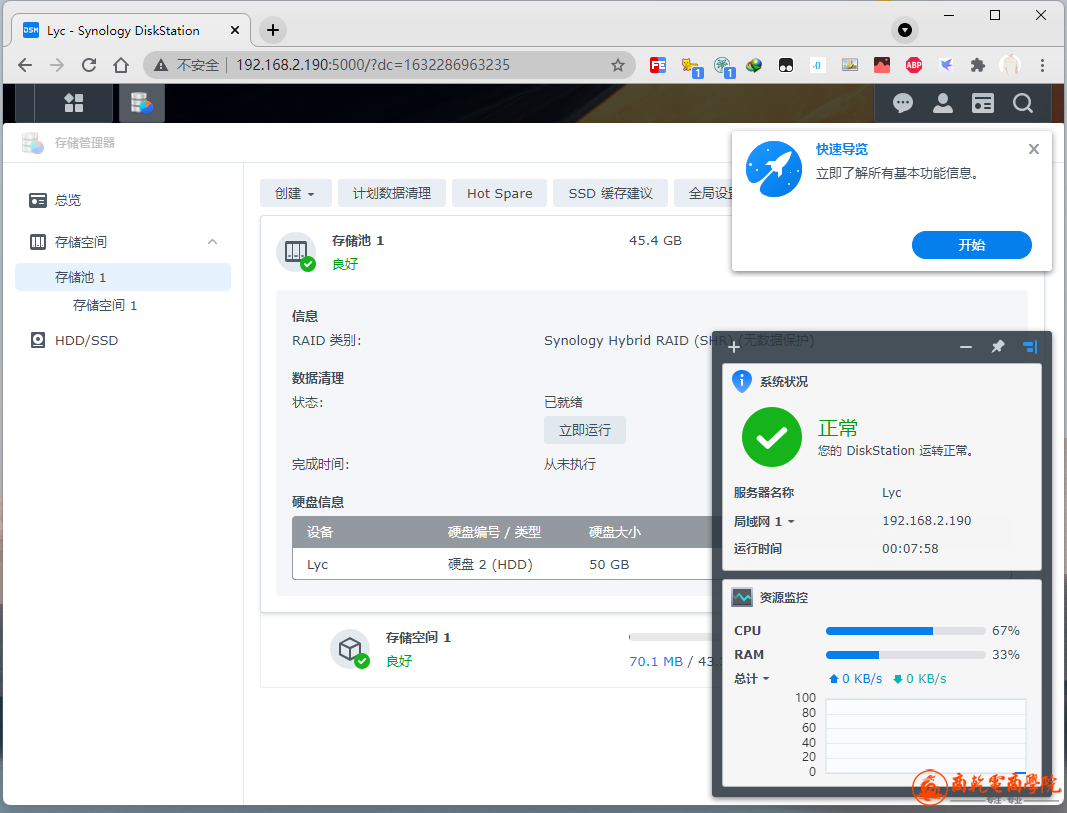Click the 不安全 security warning

tap(186, 65)
